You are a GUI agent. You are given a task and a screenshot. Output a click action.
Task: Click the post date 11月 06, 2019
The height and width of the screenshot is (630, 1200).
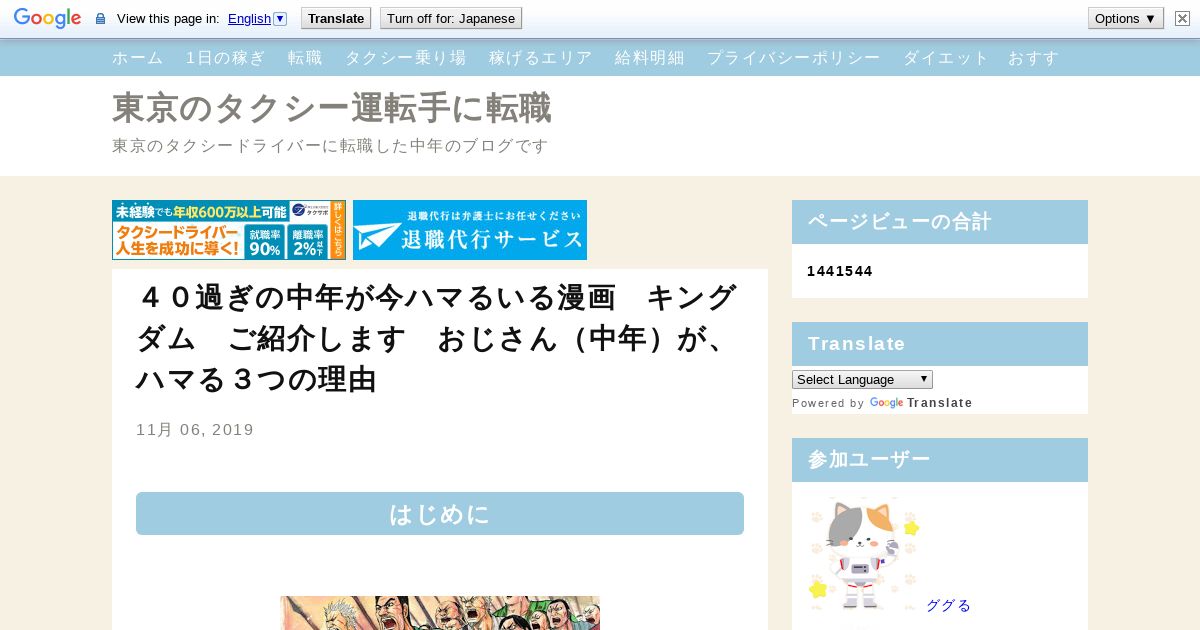pos(195,430)
